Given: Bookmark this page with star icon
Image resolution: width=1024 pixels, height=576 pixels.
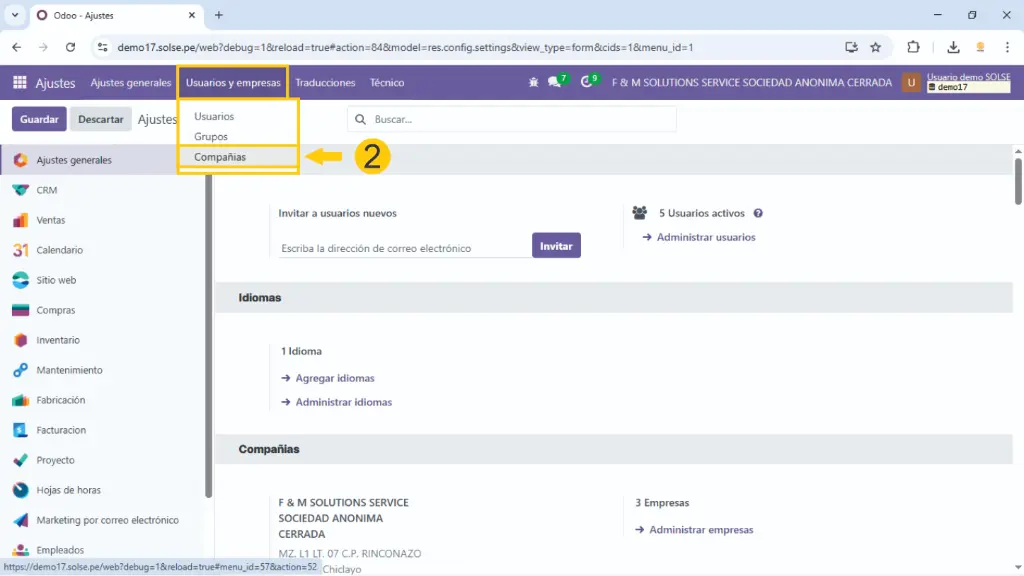Looking at the screenshot, I should click(x=875, y=47).
